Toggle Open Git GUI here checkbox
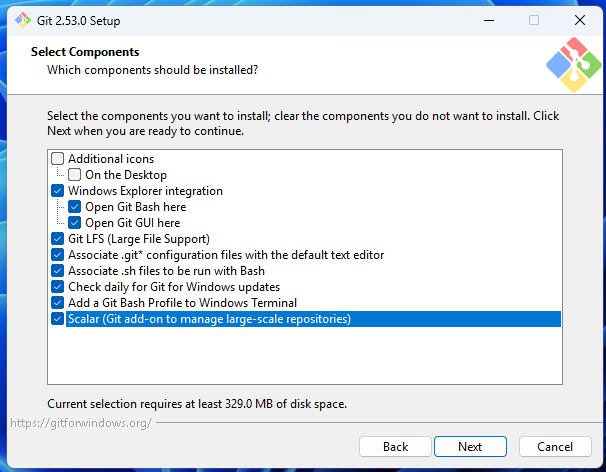The height and width of the screenshot is (472, 606). pos(74,223)
